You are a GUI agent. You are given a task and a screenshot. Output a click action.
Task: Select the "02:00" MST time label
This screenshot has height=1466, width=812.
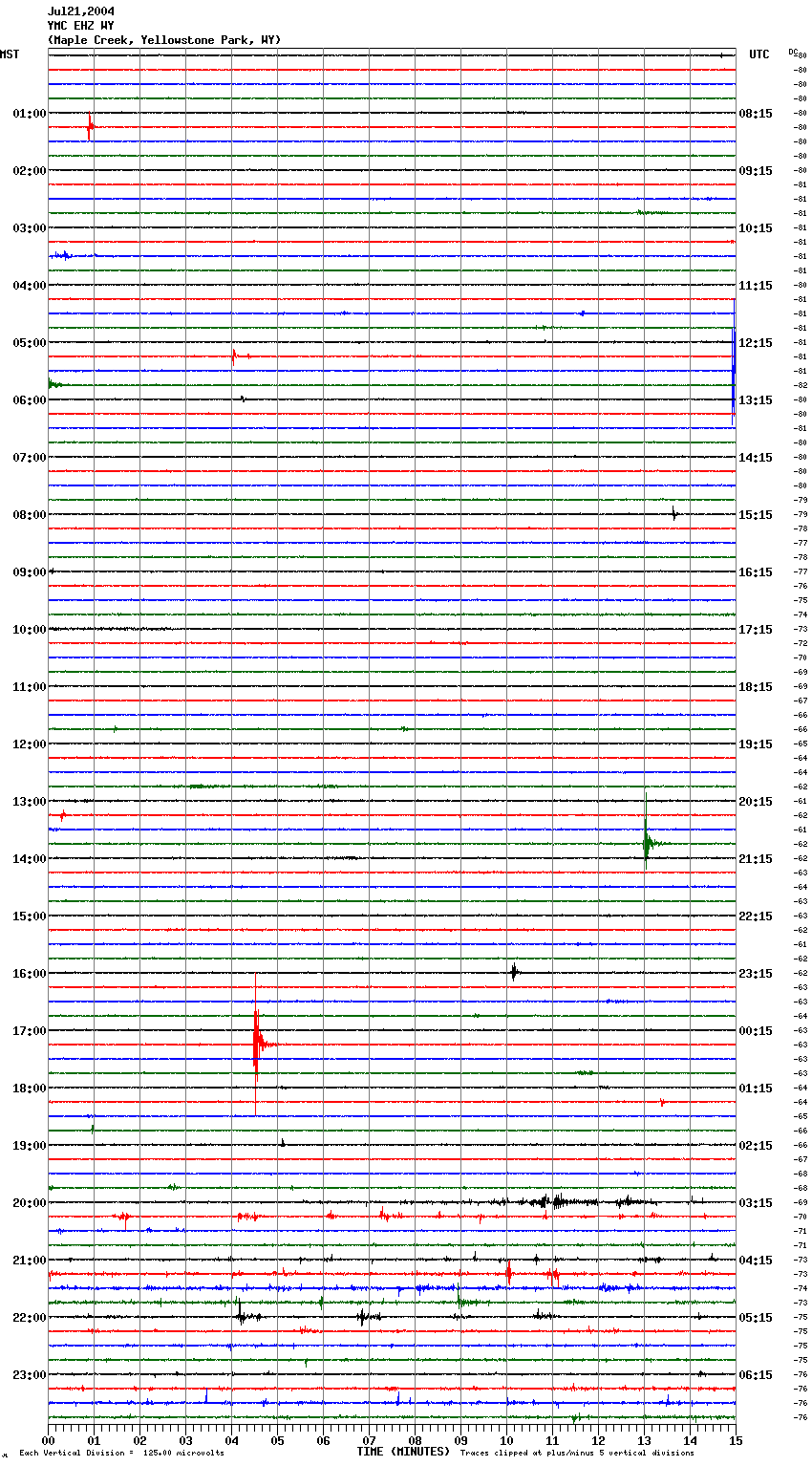pyautogui.click(x=30, y=171)
